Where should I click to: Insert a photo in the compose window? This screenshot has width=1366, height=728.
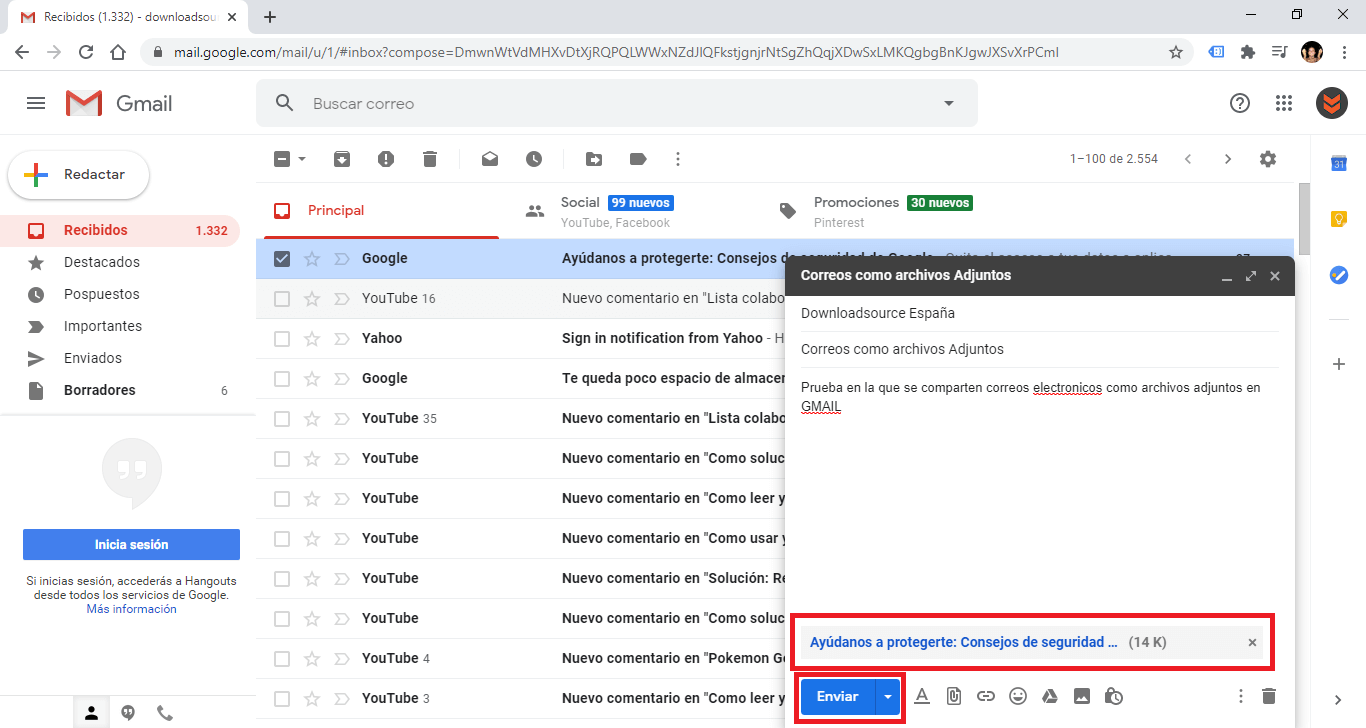tap(1082, 696)
